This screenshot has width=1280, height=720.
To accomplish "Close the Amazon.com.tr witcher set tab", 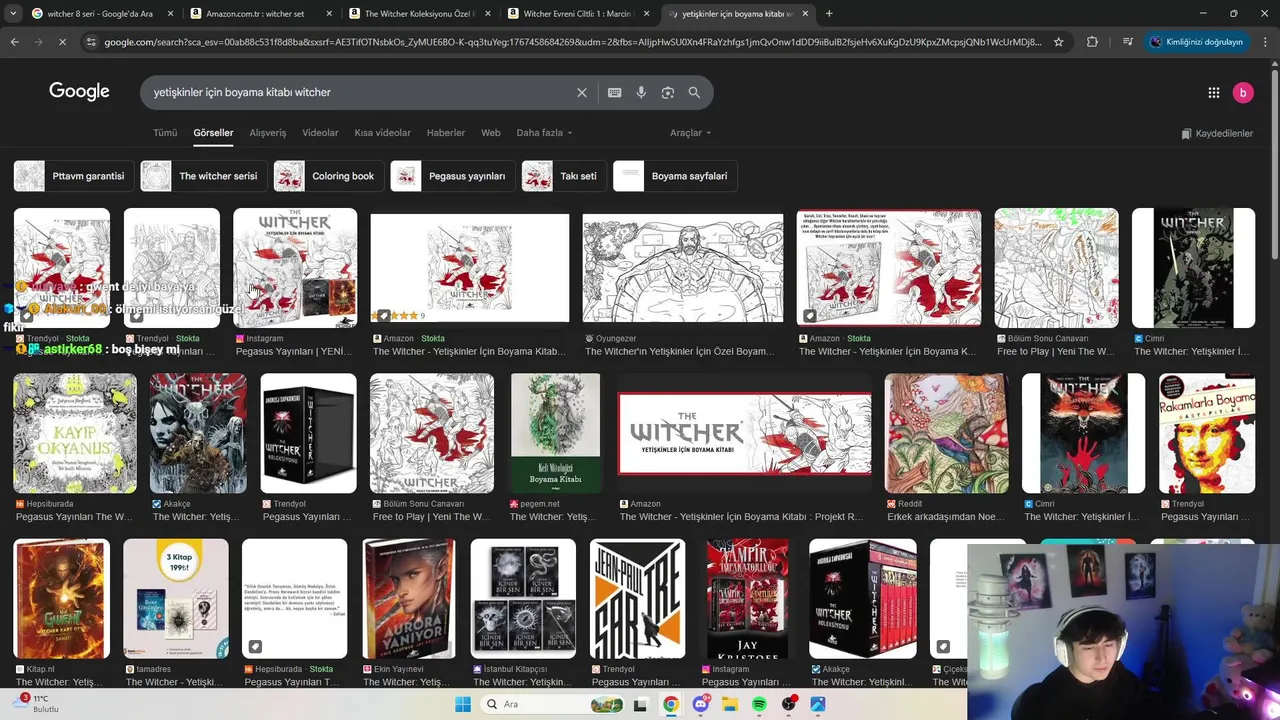I will [329, 13].
